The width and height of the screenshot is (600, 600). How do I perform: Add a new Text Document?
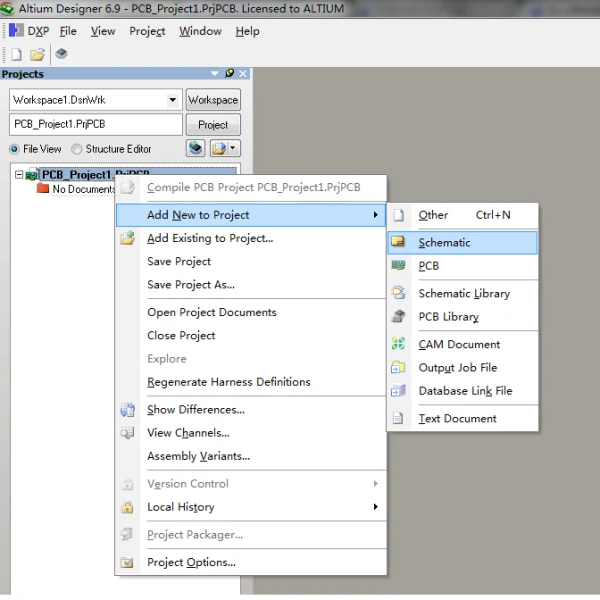tap(463, 419)
